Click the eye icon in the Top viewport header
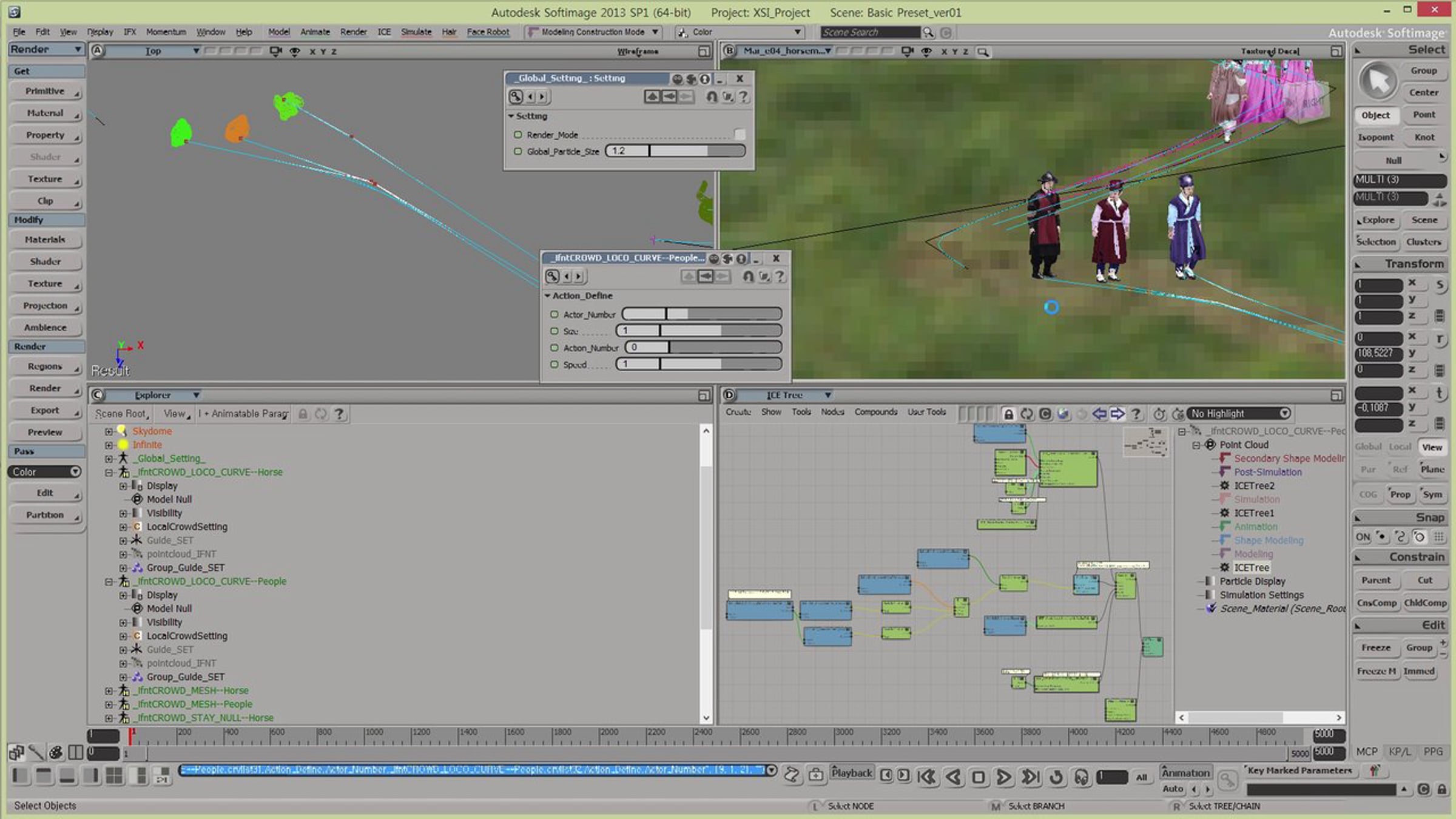1456x819 pixels. (295, 52)
